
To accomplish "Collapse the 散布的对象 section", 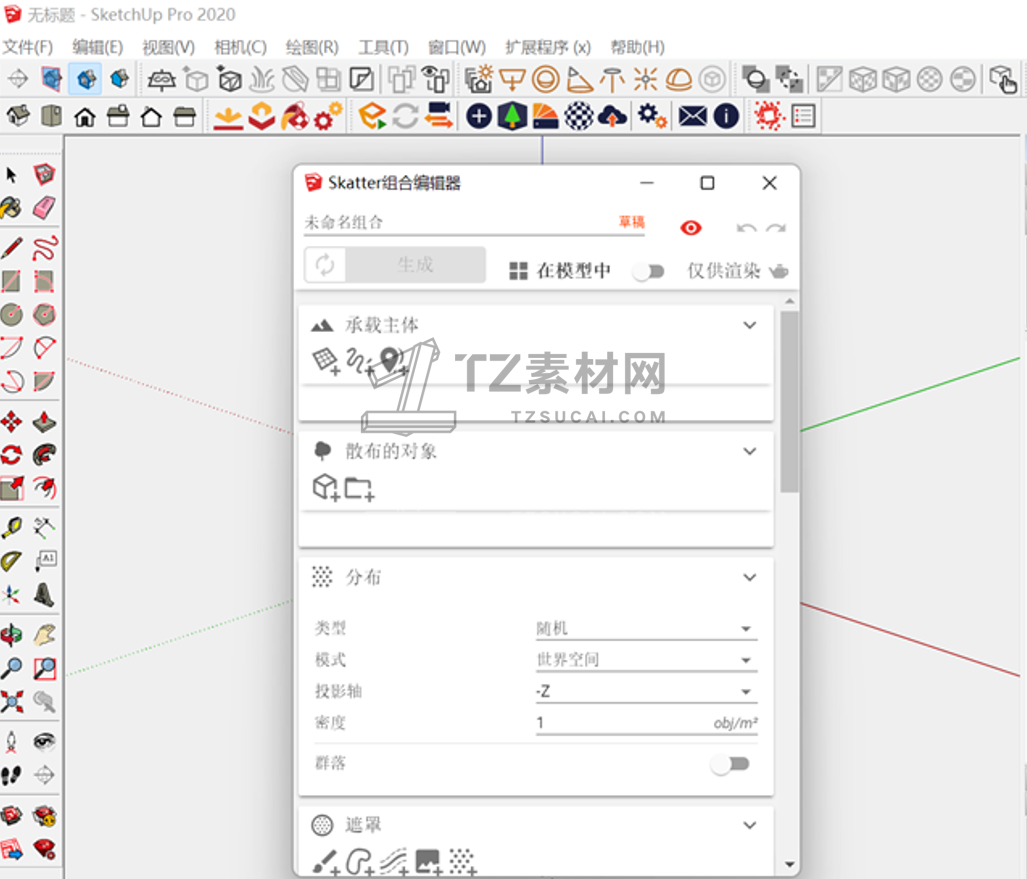I will [x=750, y=451].
